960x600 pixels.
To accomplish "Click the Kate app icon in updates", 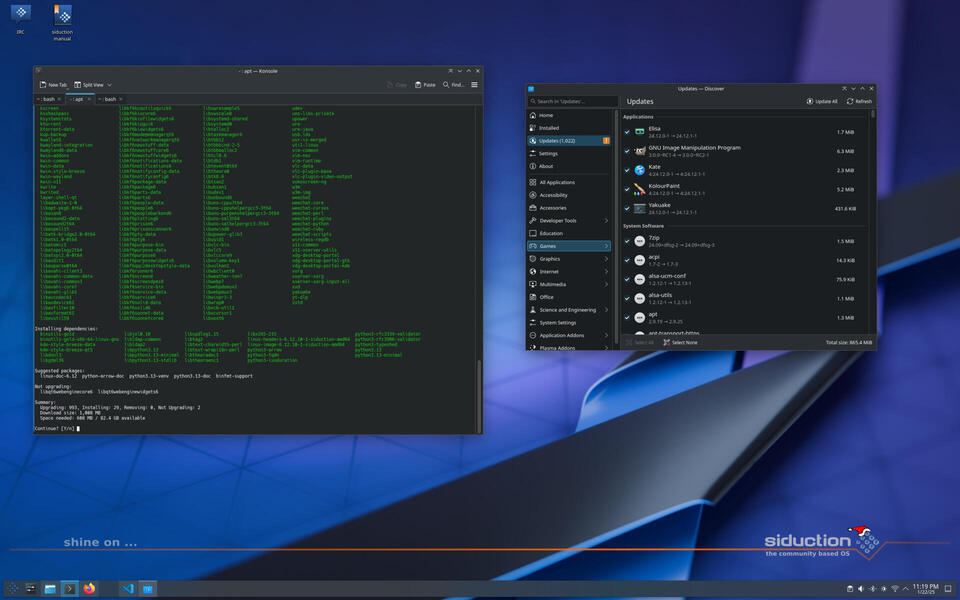I will click(640, 170).
